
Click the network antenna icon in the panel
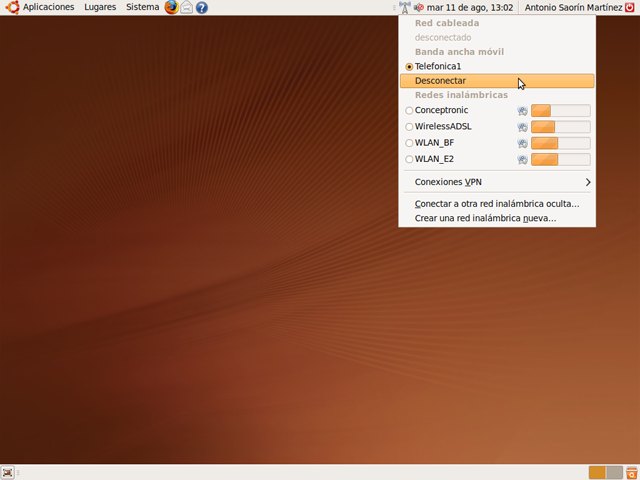(x=404, y=7)
